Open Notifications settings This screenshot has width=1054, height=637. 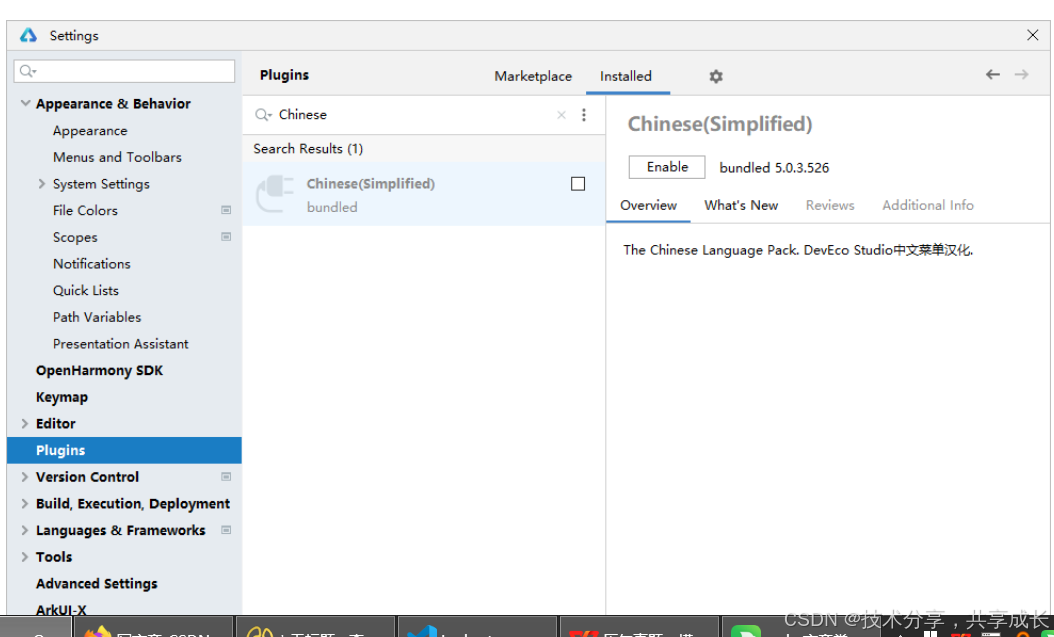(91, 263)
